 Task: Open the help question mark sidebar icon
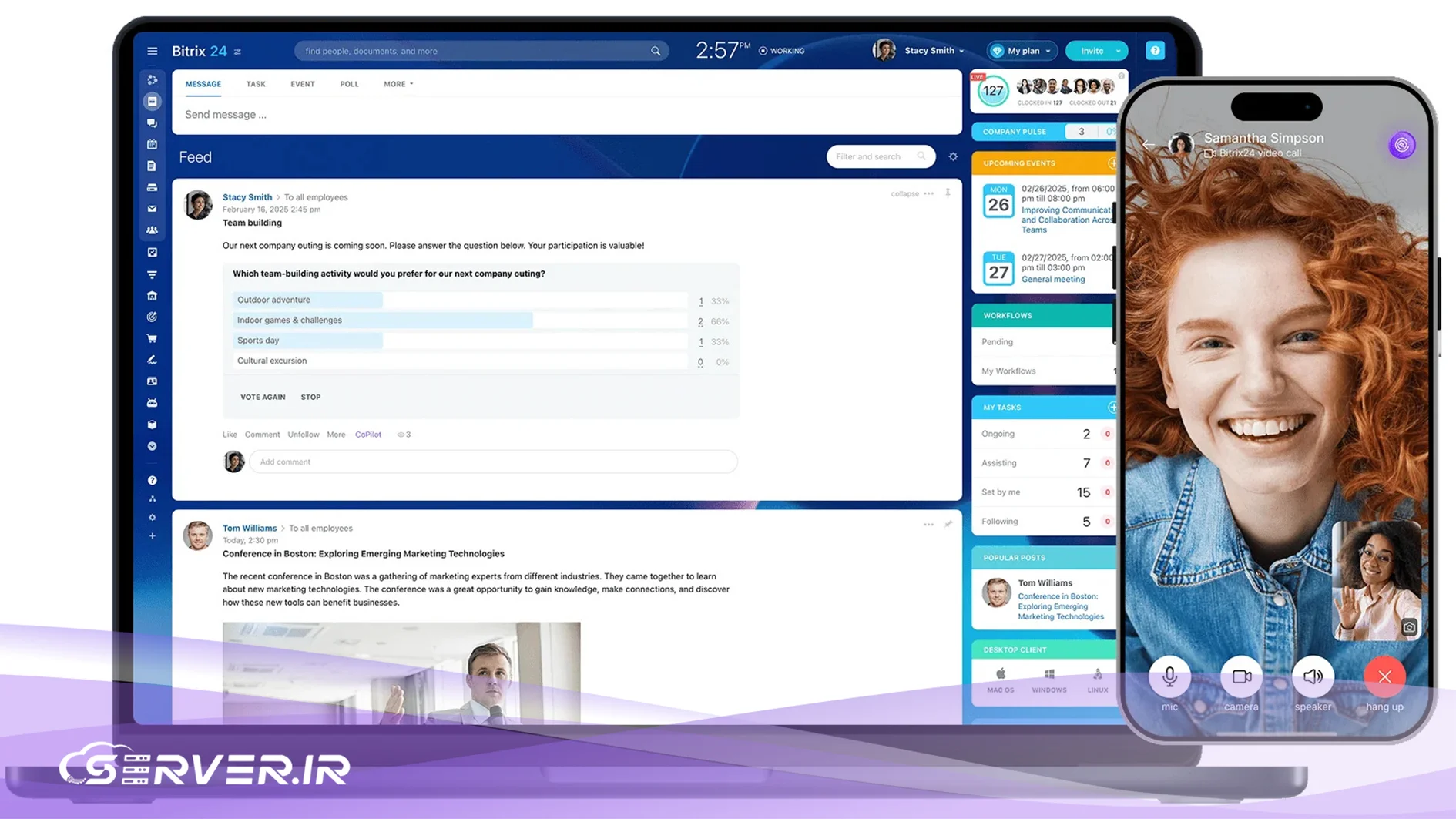152,480
